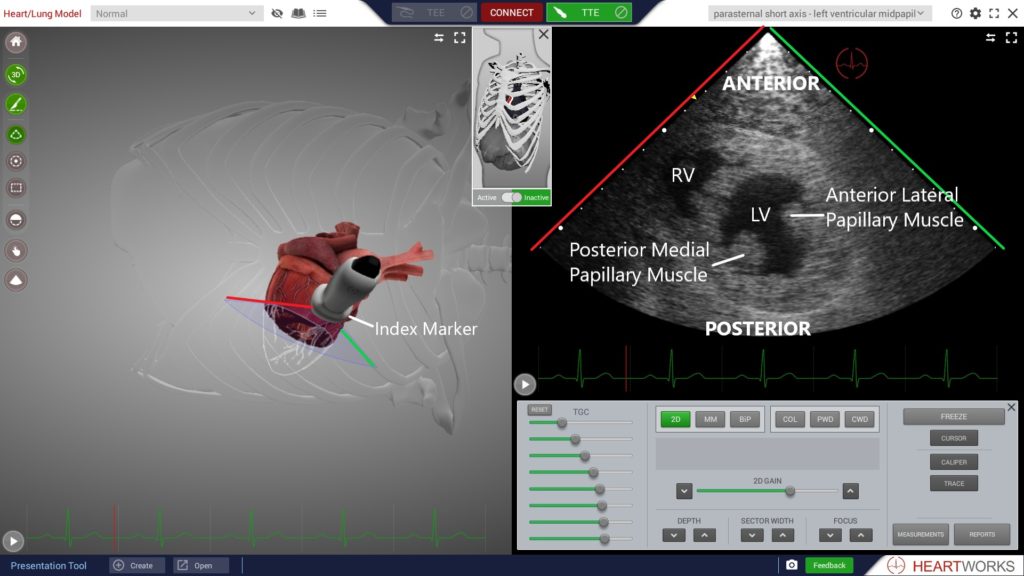Click the hand pointer tool icon

click(x=16, y=250)
